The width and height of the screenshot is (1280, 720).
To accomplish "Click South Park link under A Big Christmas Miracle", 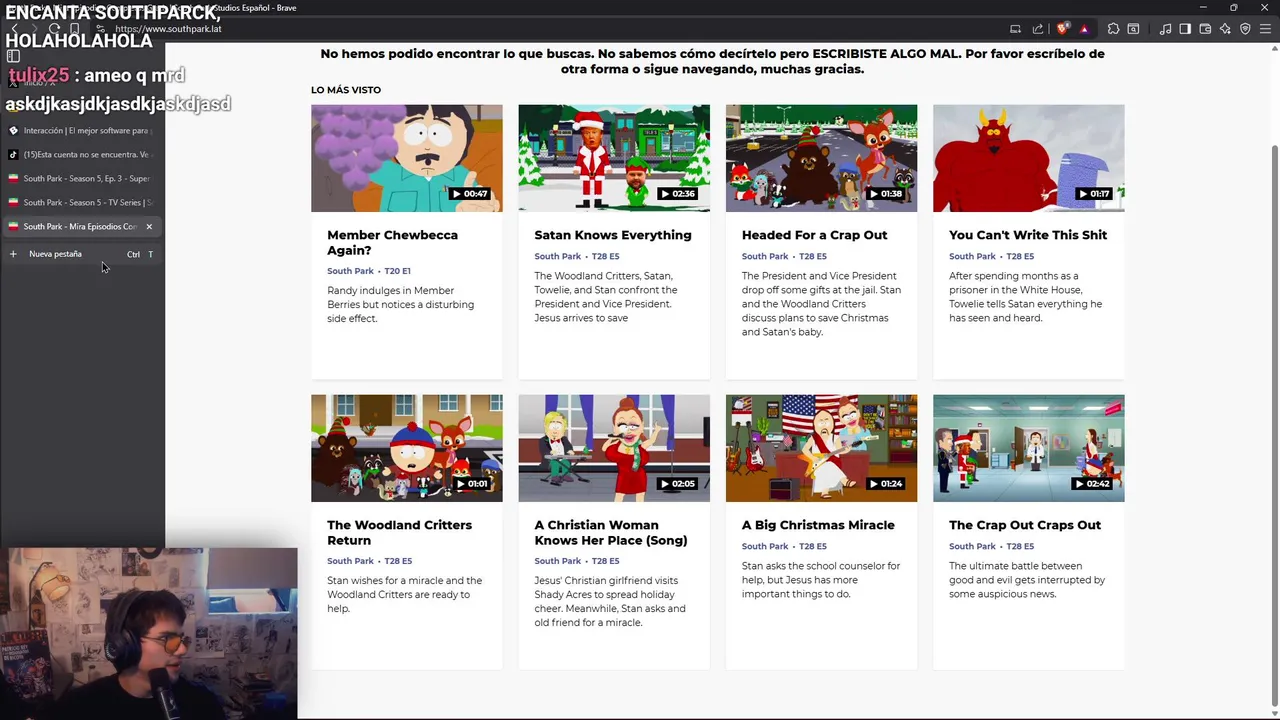I will [765, 546].
